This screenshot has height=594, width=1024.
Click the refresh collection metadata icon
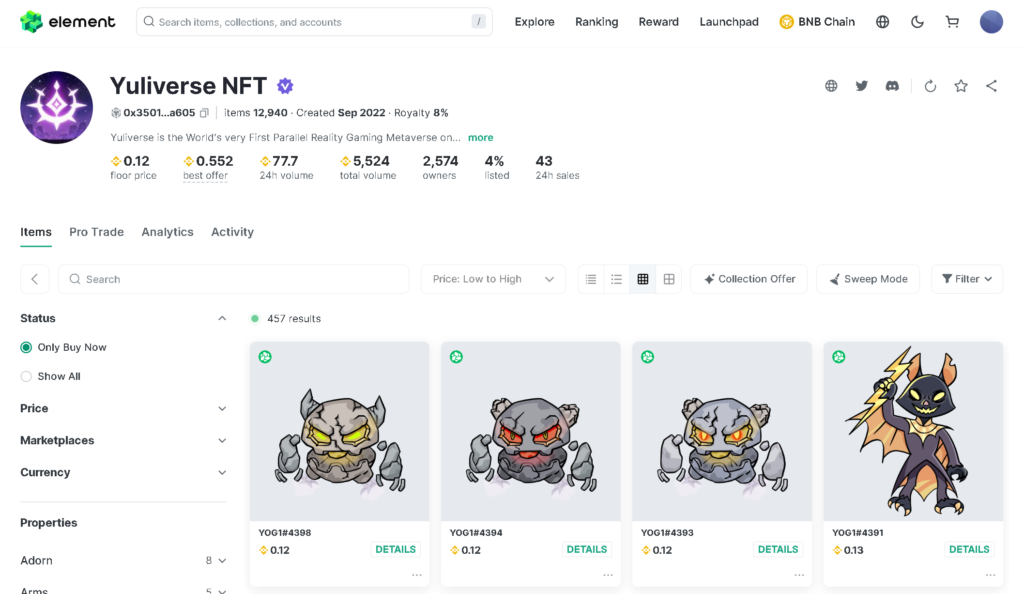click(x=930, y=86)
